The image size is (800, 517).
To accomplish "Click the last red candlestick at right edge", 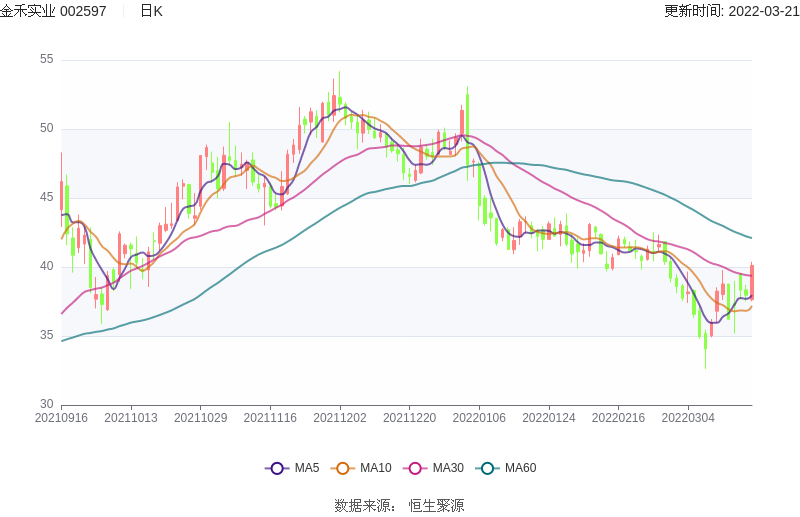I will point(751,281).
